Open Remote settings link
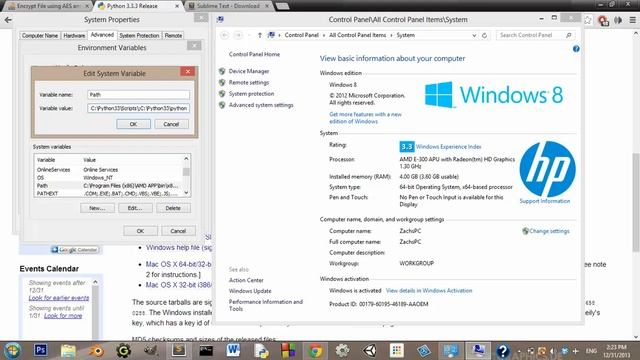 [249, 82]
